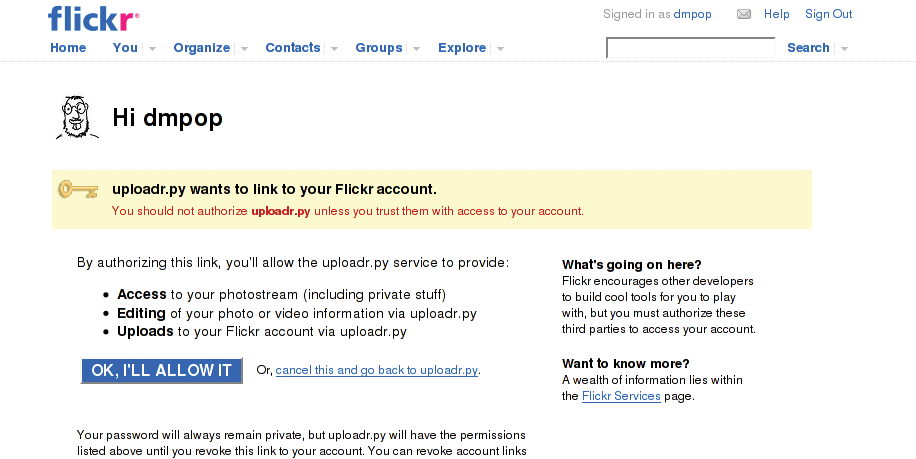916x459 pixels.
Task: Open the Explore dropdown arrow
Action: click(500, 49)
